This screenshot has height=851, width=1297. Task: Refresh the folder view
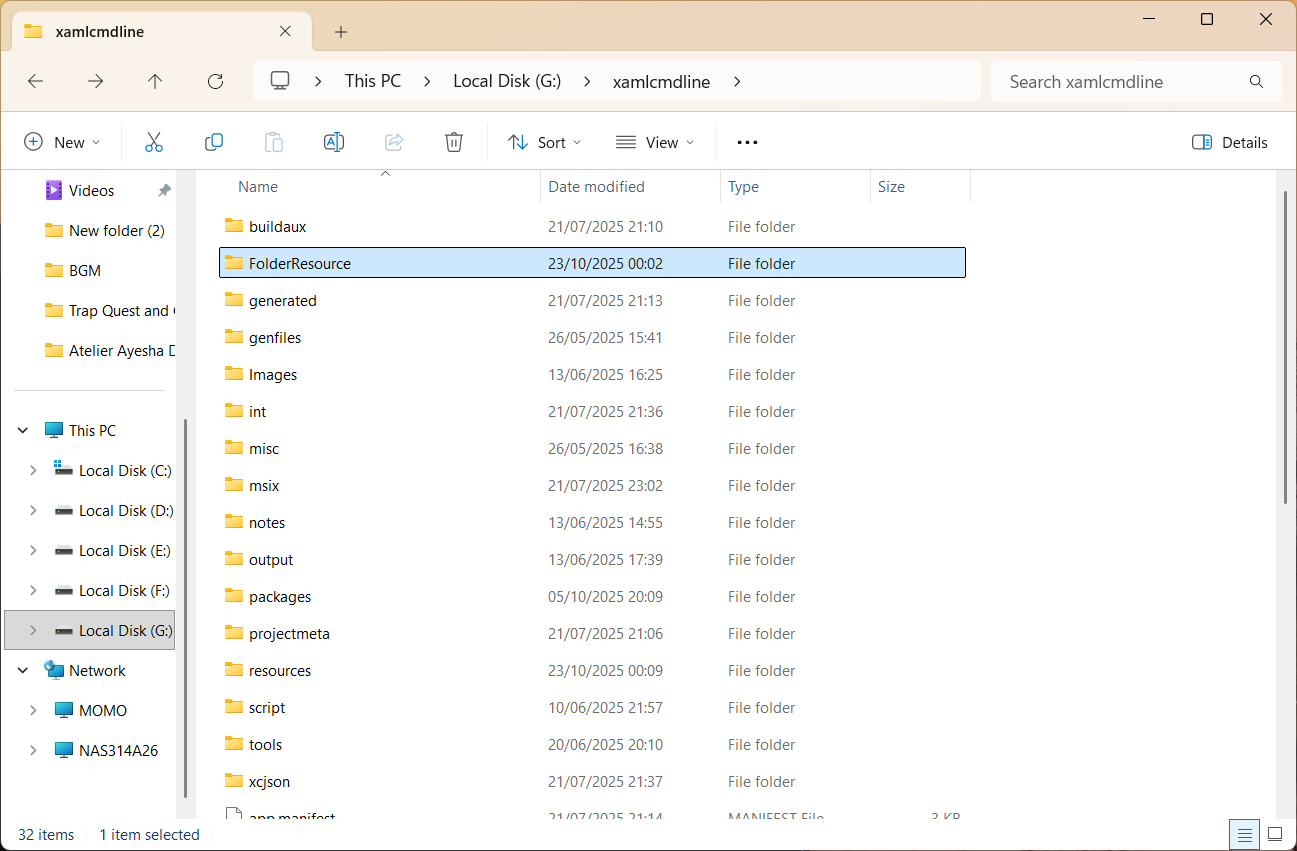(215, 82)
